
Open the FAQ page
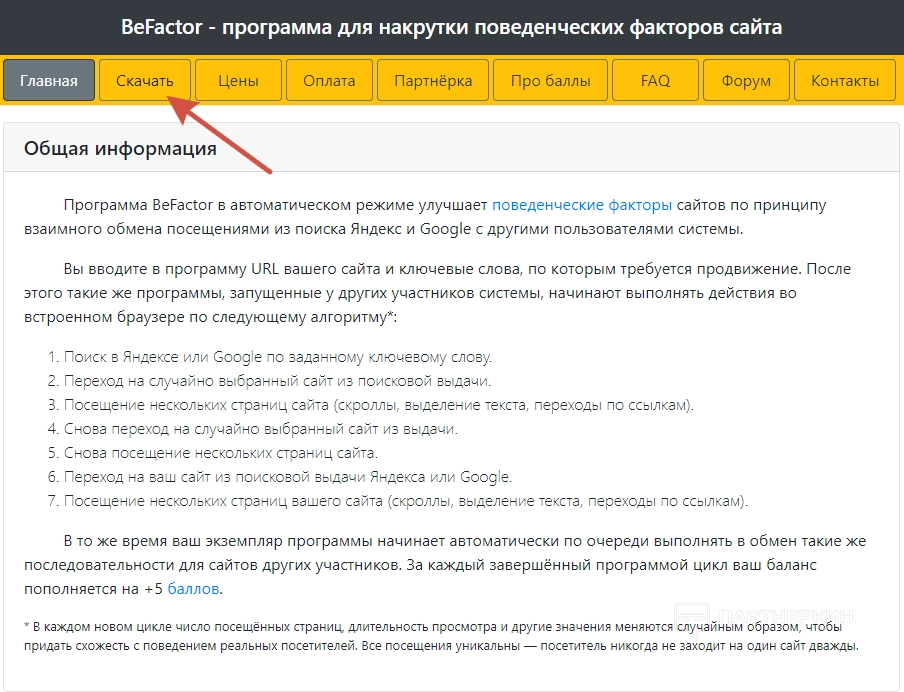[656, 80]
